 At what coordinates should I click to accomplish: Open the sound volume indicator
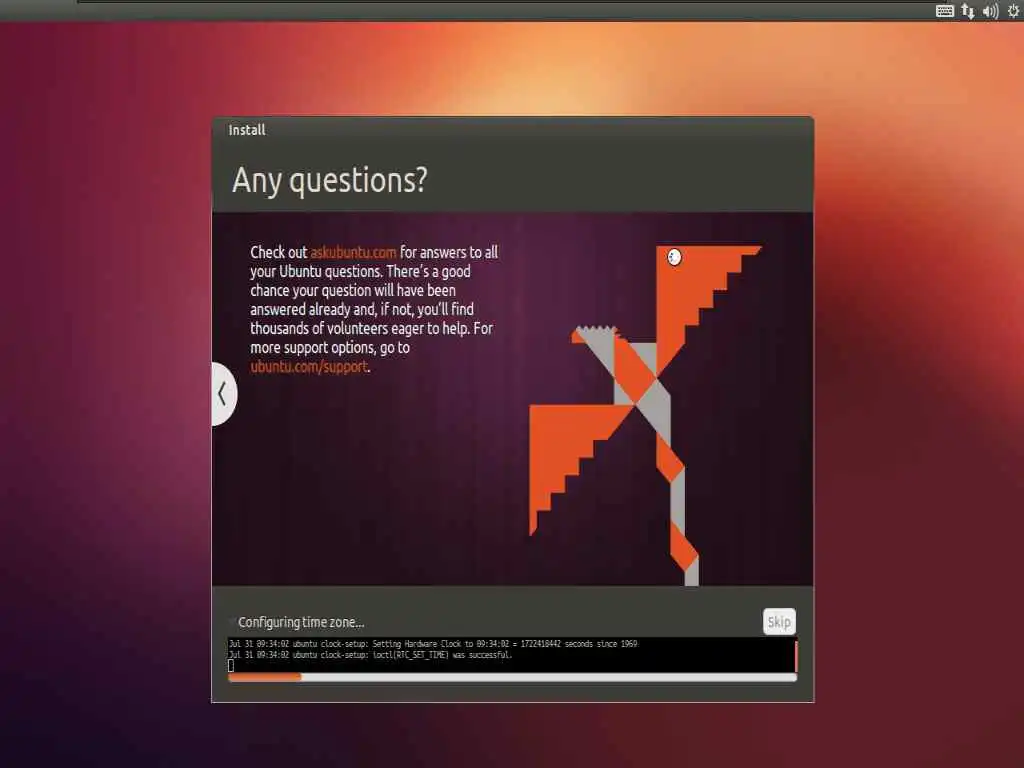tap(990, 10)
